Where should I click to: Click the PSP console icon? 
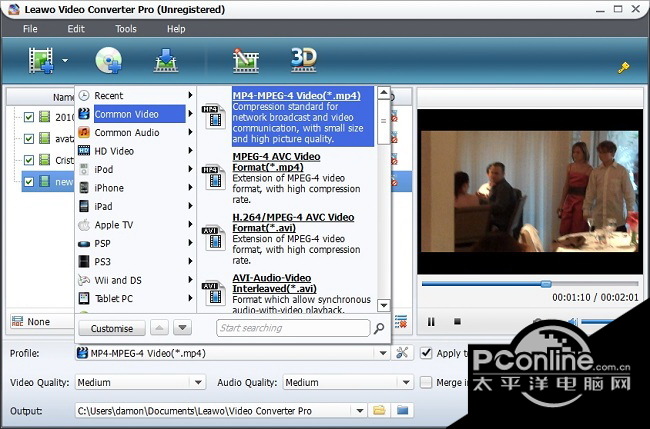click(84, 244)
